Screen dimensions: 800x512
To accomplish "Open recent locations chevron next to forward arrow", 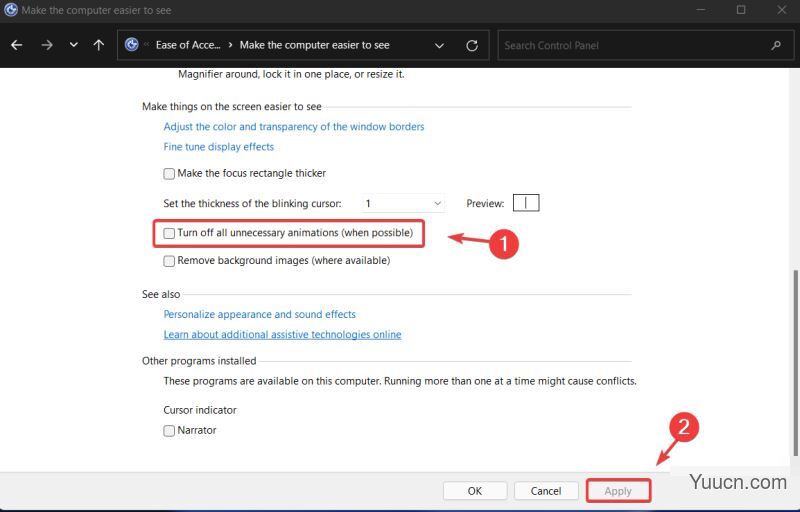I will pyautogui.click(x=73, y=45).
